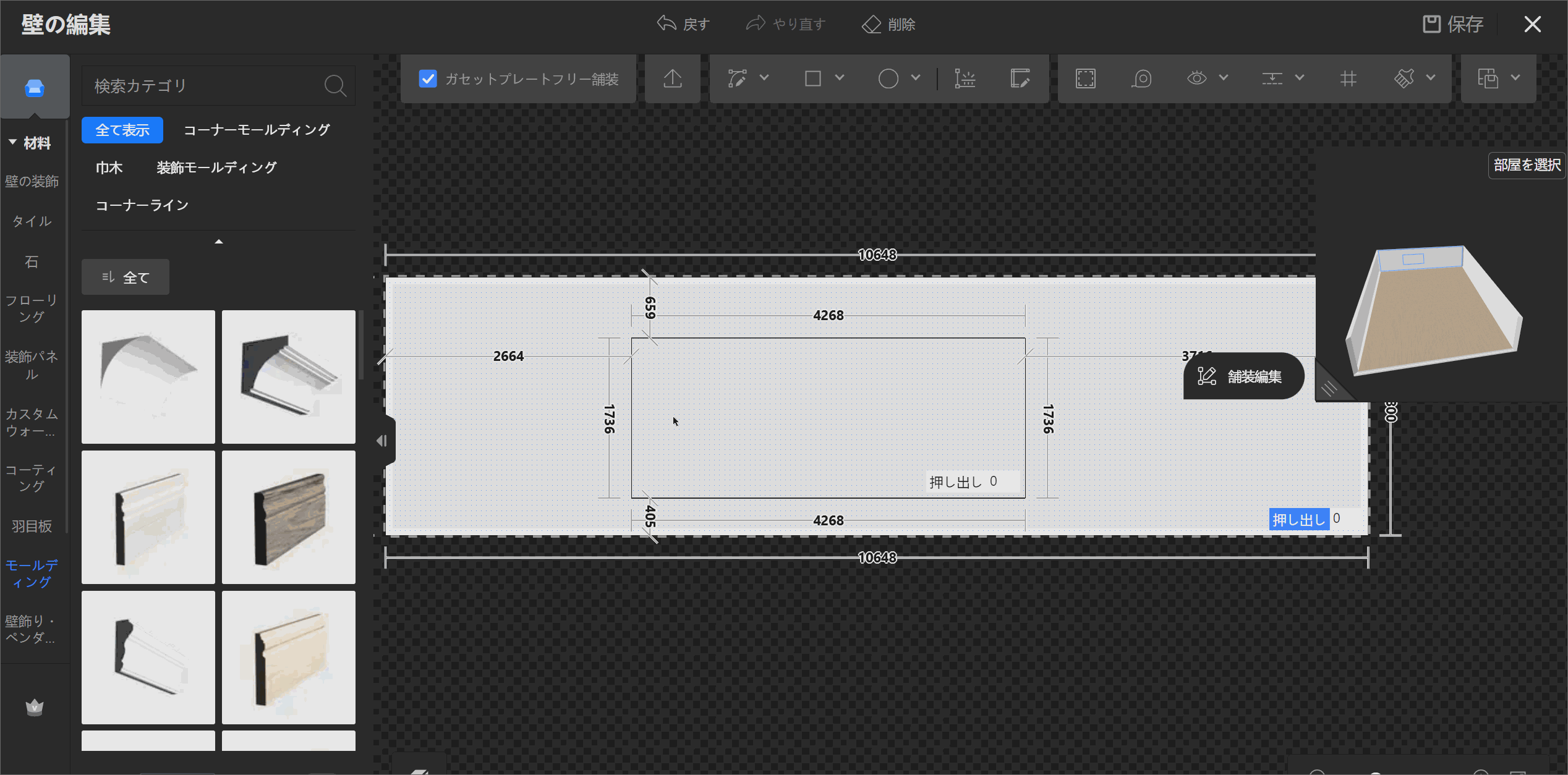The width and height of the screenshot is (1568, 775).
Task: Expand the rectangle tool dropdown arrow
Action: pos(840,78)
